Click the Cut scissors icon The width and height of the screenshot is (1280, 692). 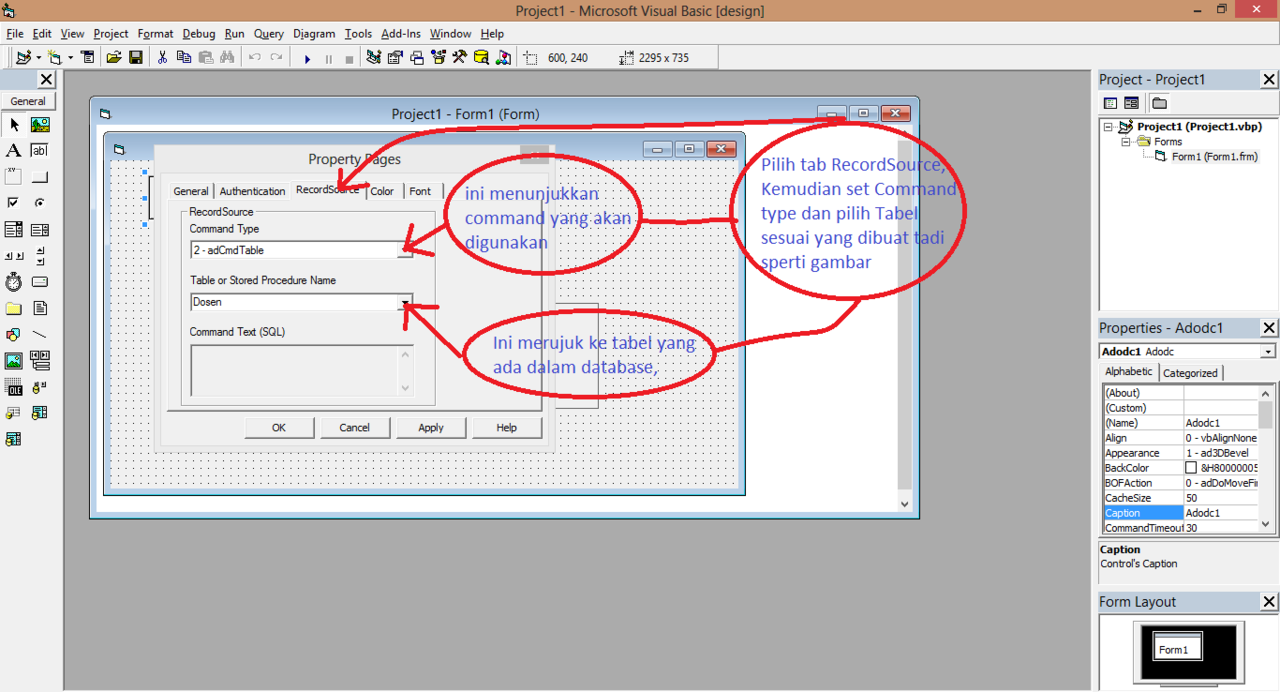pyautogui.click(x=162, y=58)
